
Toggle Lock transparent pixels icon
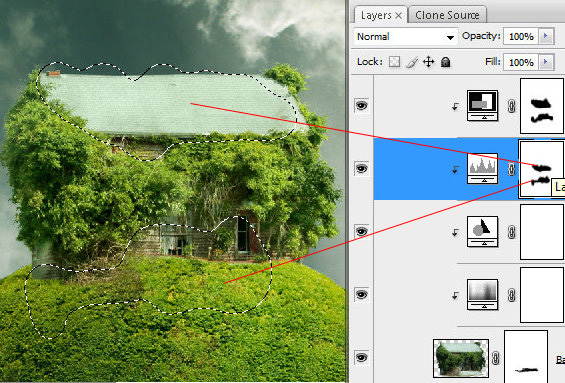coord(395,62)
